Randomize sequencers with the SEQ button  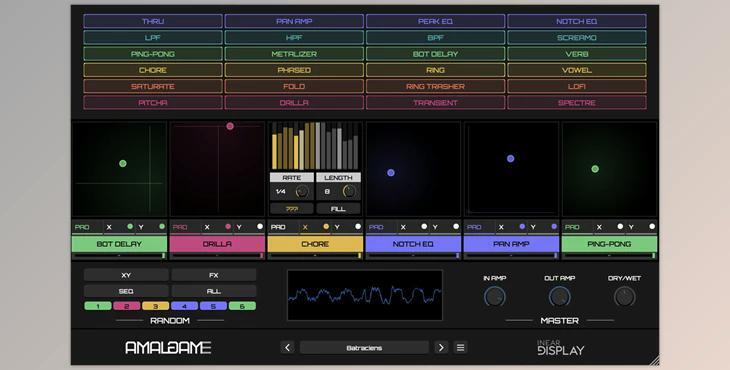click(126, 291)
